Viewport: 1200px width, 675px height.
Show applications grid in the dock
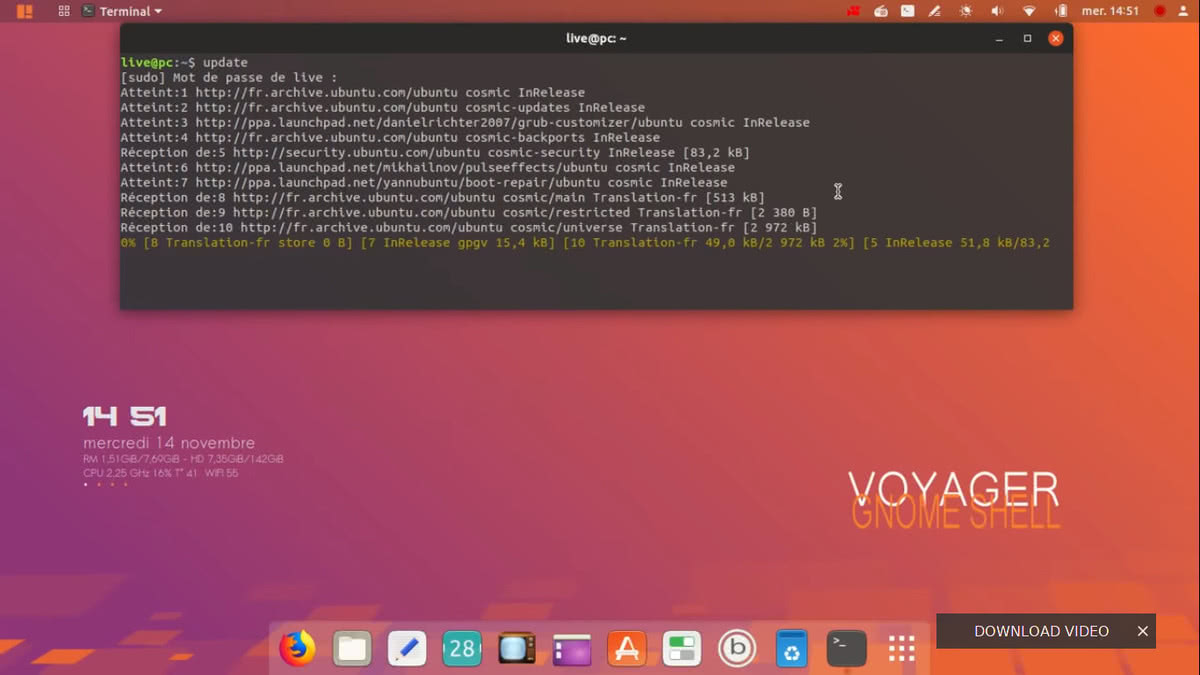pos(902,649)
